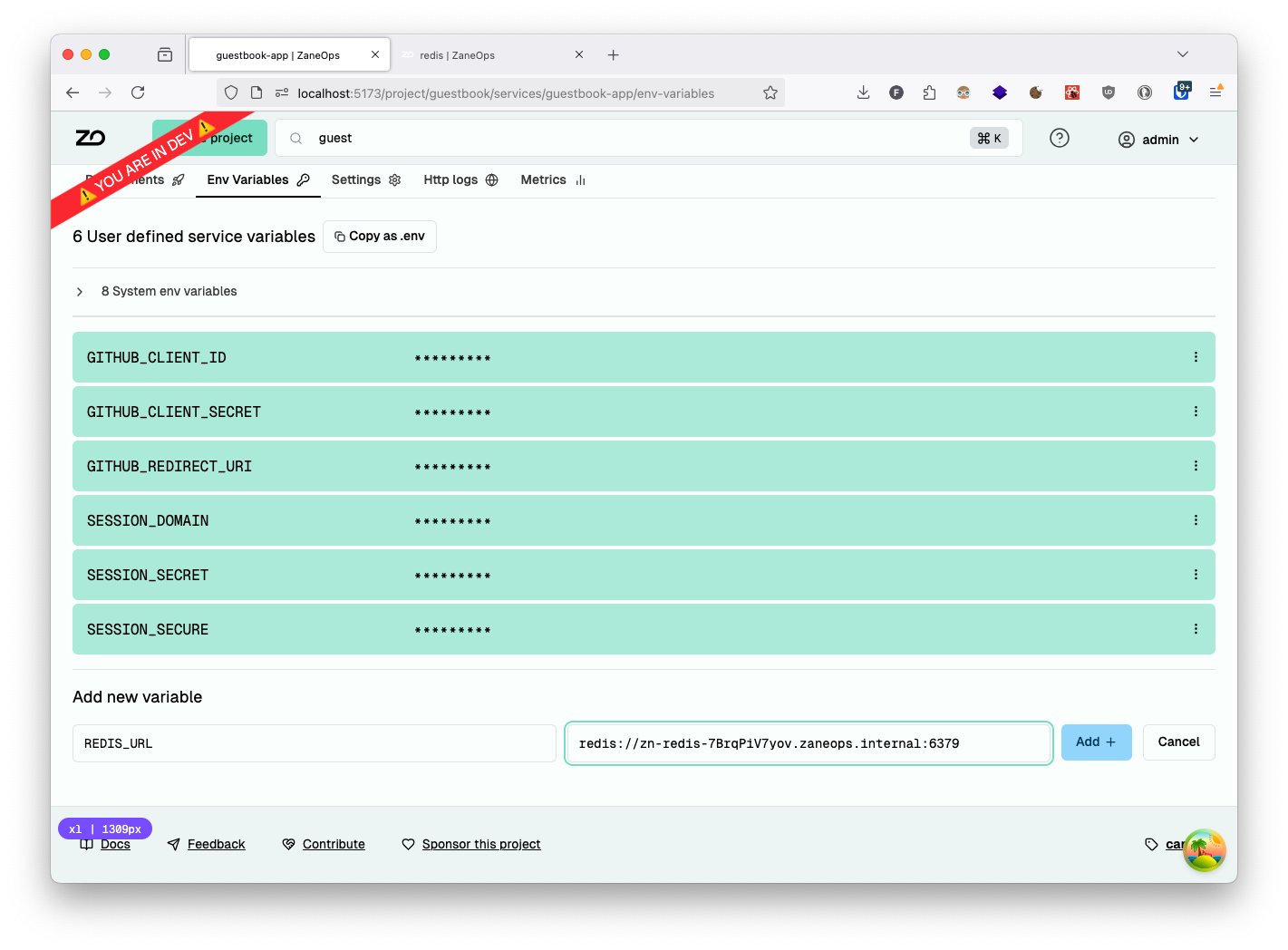Open the Bitwarden extension icon

pyautogui.click(x=1181, y=92)
